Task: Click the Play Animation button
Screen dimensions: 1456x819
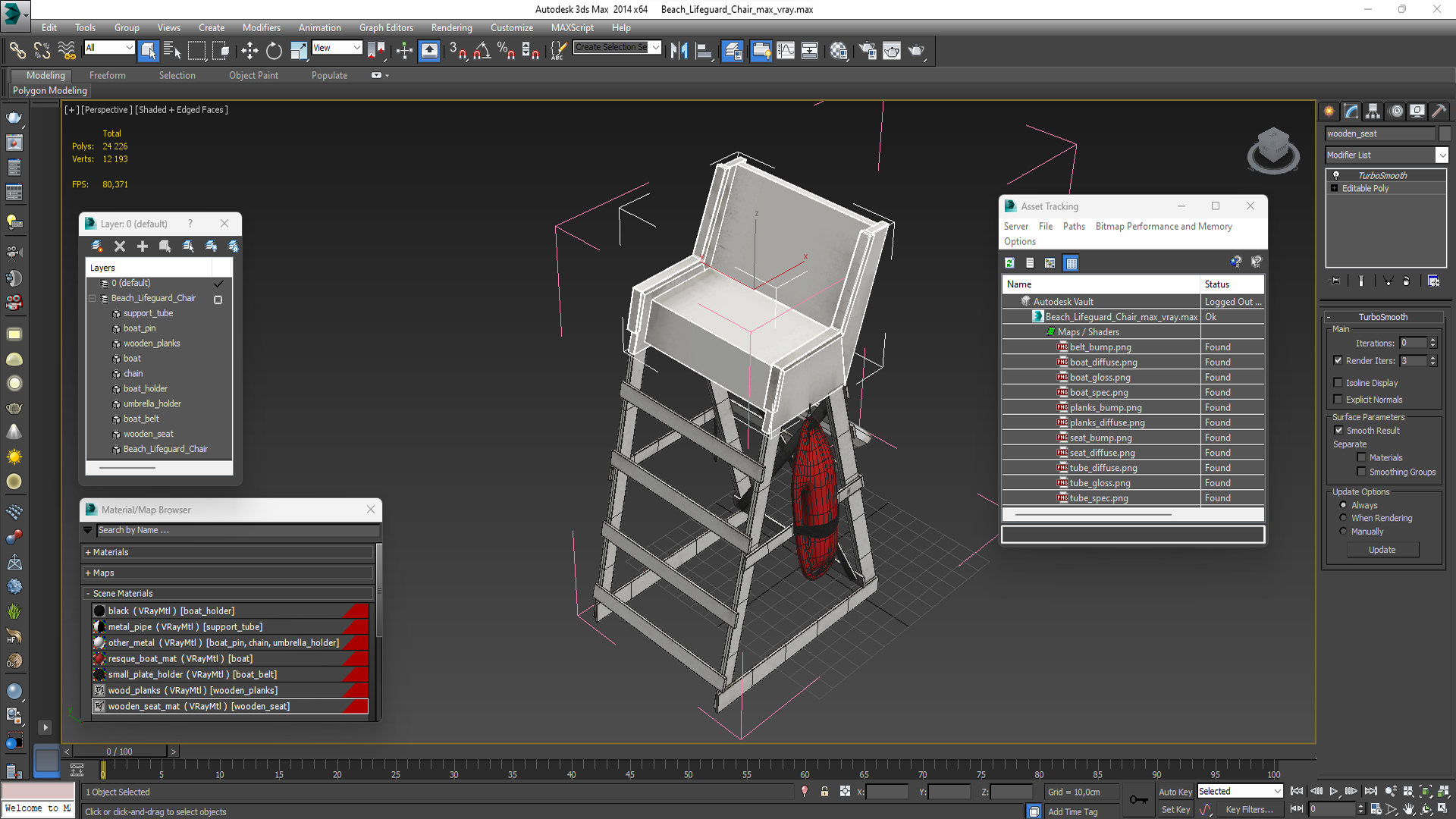Action: (1334, 791)
